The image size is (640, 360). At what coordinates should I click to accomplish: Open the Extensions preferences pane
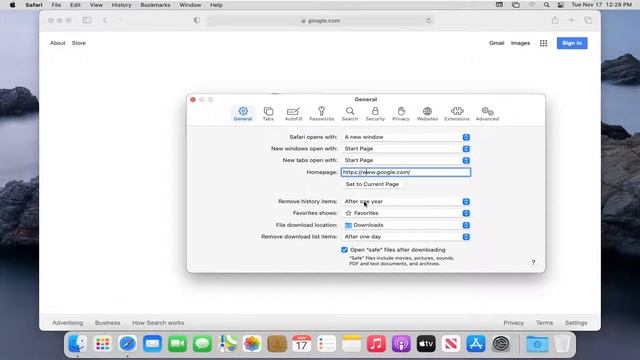coord(457,113)
